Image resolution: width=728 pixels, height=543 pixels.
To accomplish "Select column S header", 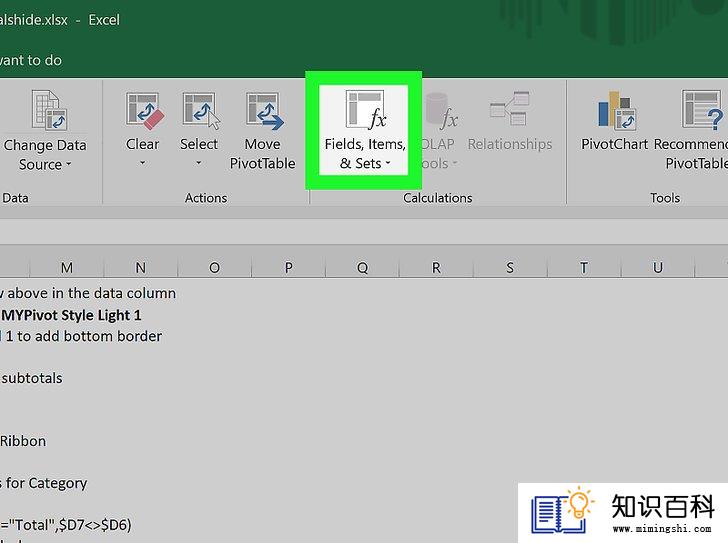I will tap(510, 268).
